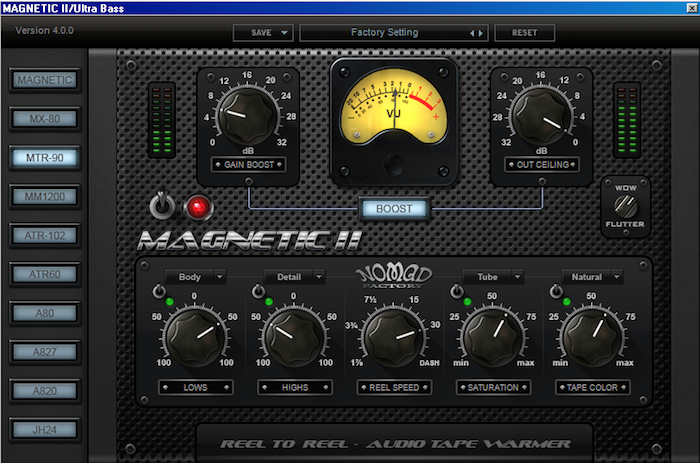Image resolution: width=700 pixels, height=463 pixels.
Task: Open the Factory Setting preset selector
Action: coord(394,33)
